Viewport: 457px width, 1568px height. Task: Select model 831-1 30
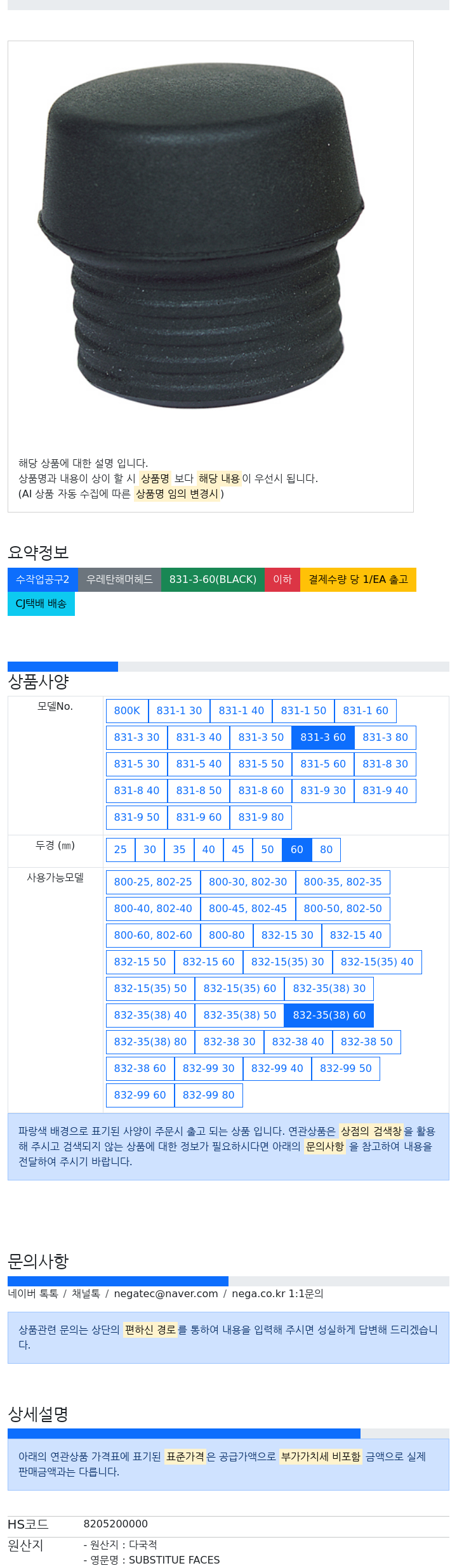(179, 711)
